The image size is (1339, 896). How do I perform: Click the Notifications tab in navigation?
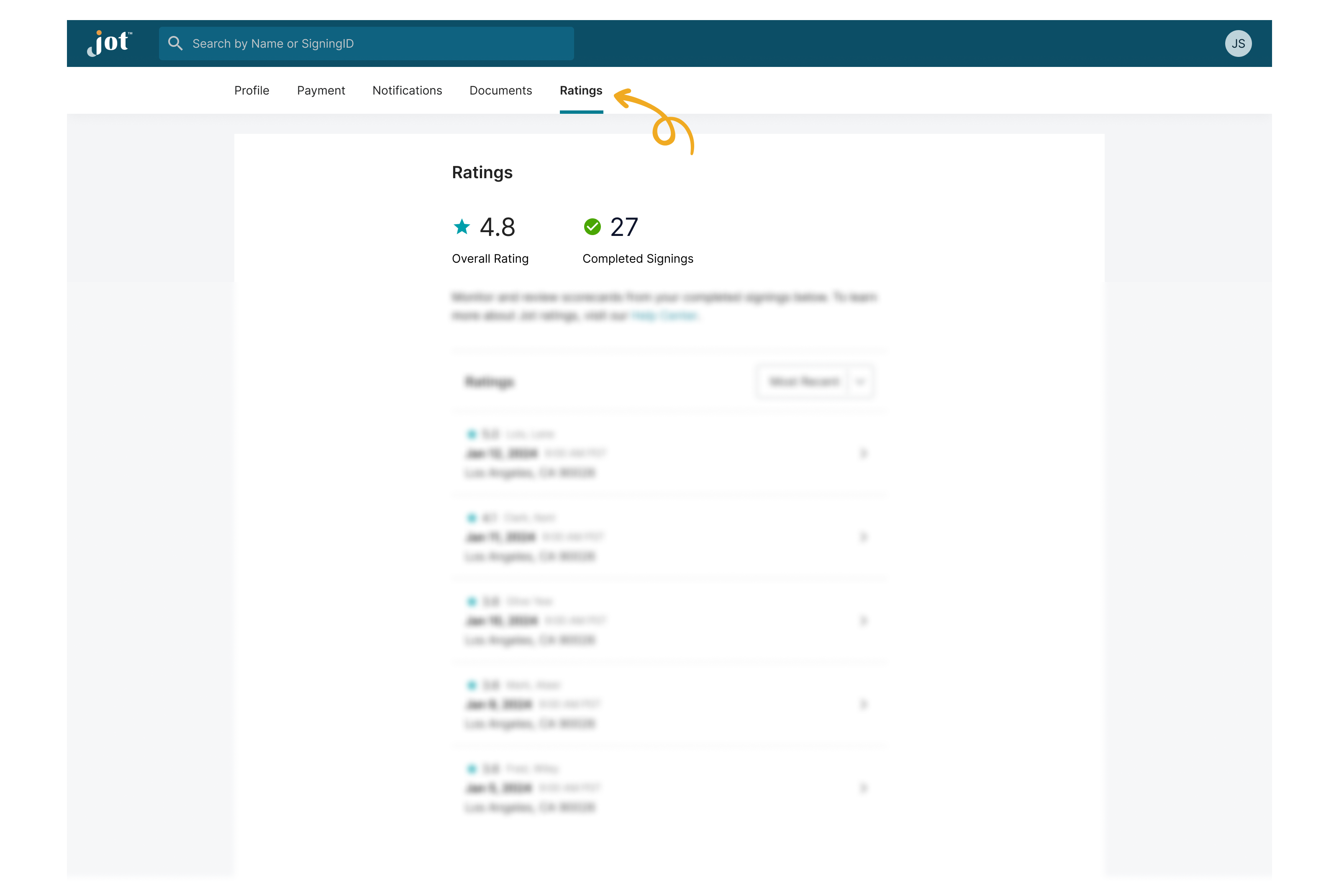click(407, 90)
